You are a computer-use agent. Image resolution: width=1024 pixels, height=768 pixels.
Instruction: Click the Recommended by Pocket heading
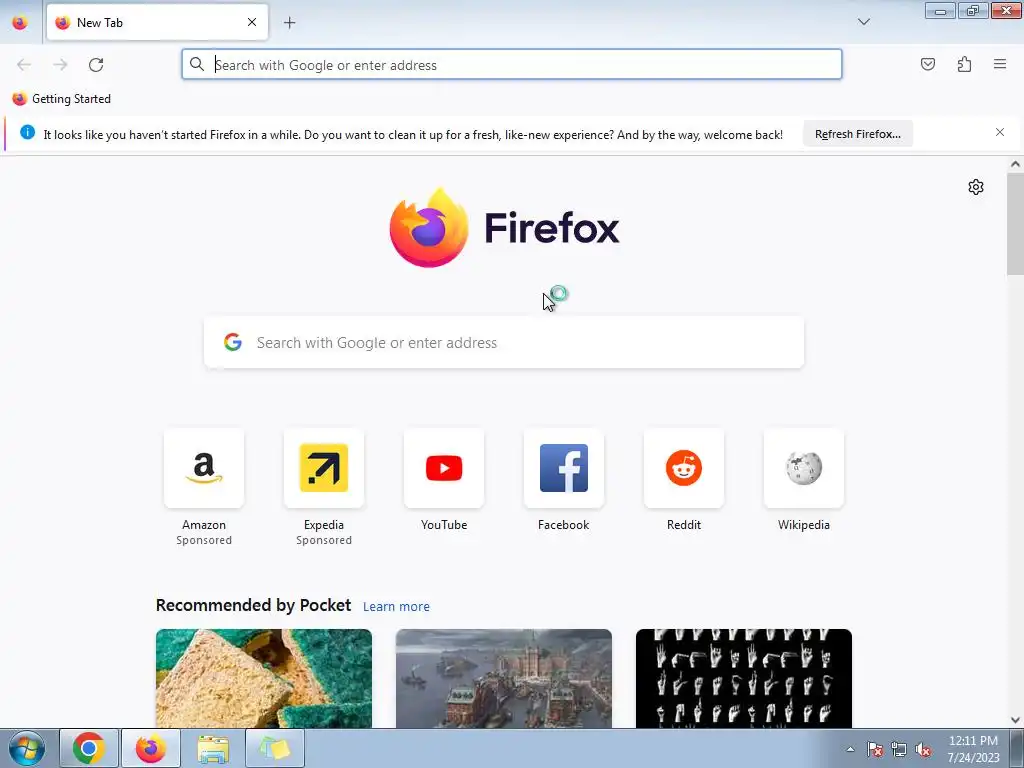pos(253,605)
